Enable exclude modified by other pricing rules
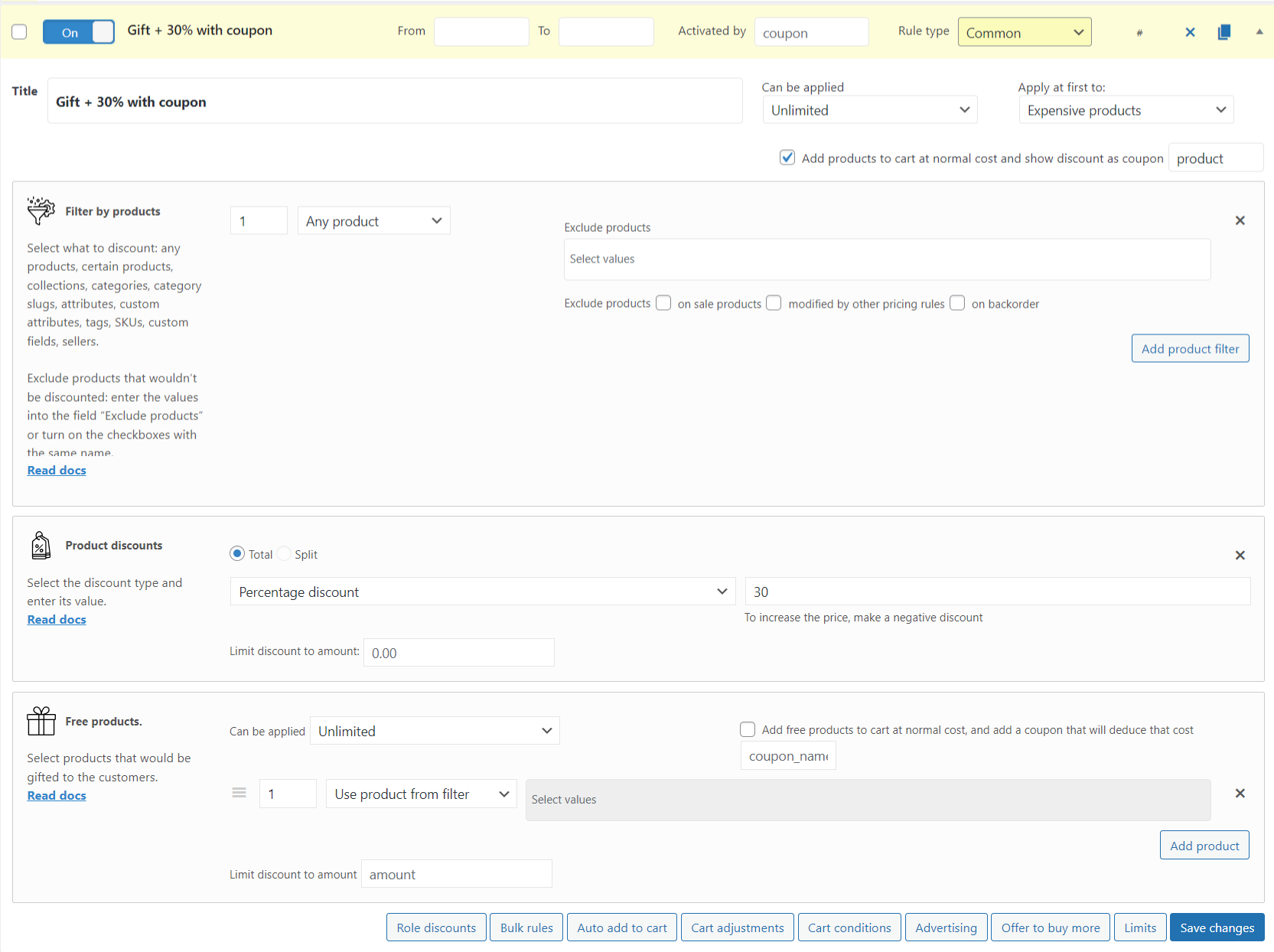The height and width of the screenshot is (952, 1274). (774, 303)
